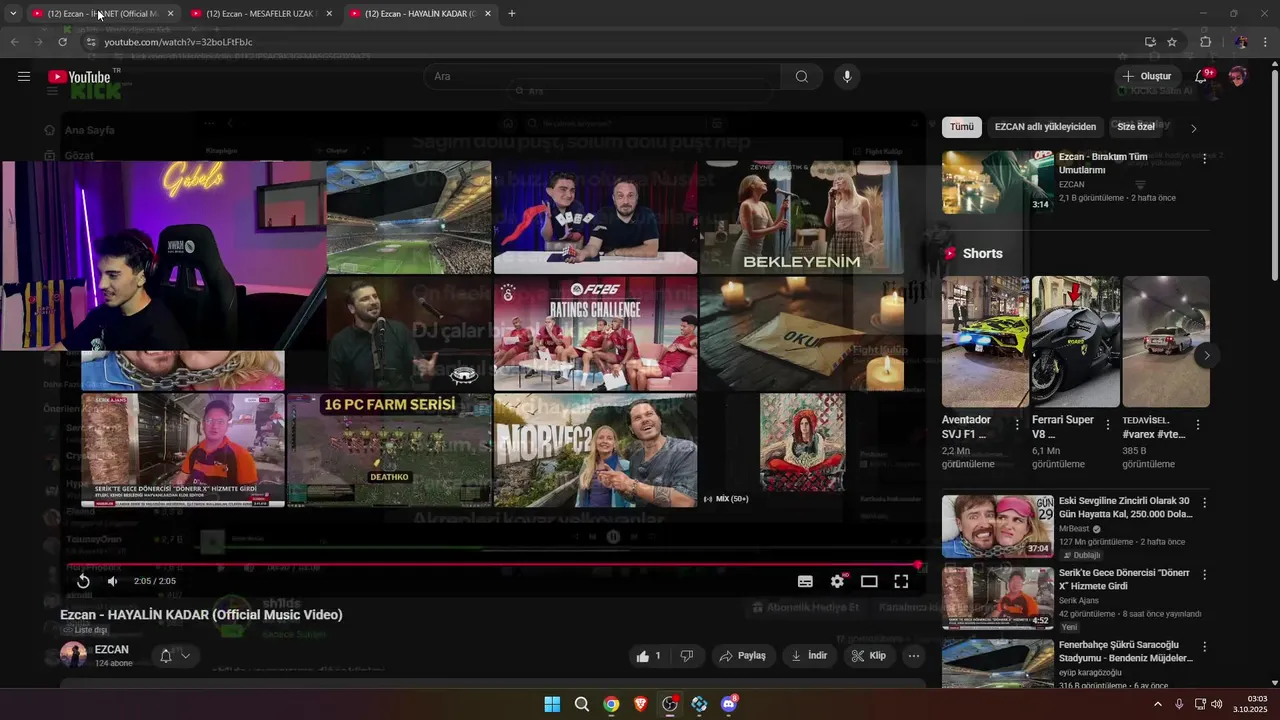Open the system volume tray icon
This screenshot has width=1280, height=720.
pos(1217,704)
